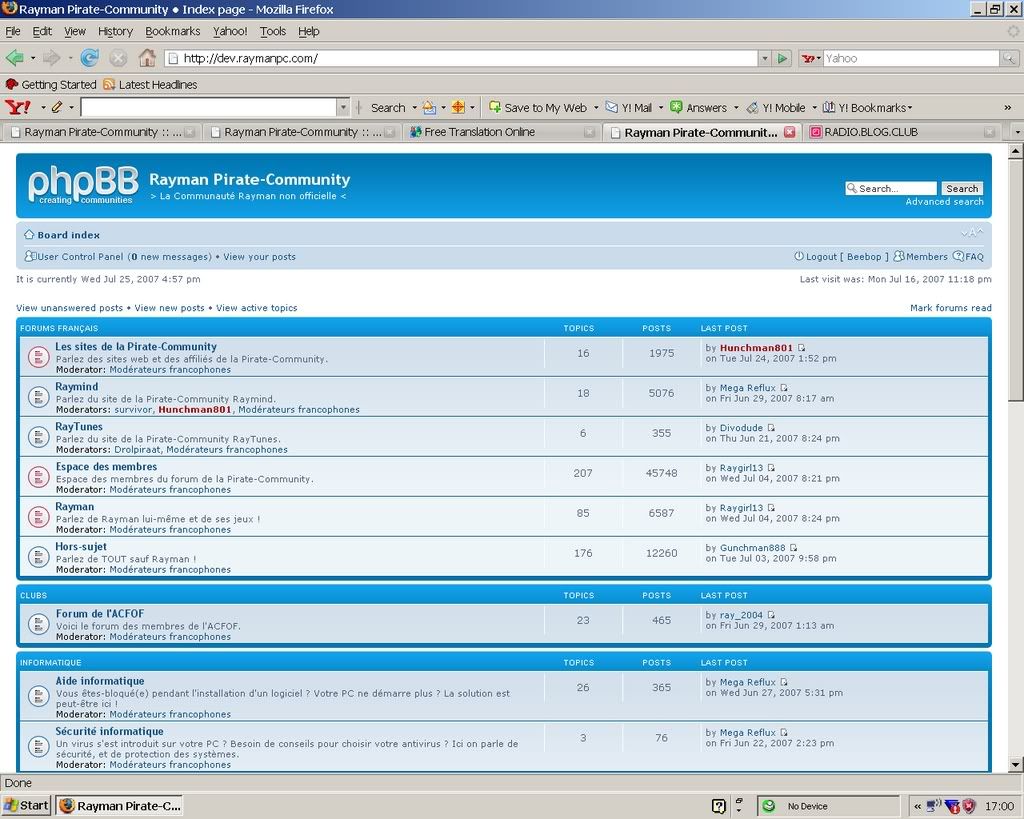Open Y! Mobile toolbar icon
Viewport: 1024px width, 819px height.
[x=752, y=107]
